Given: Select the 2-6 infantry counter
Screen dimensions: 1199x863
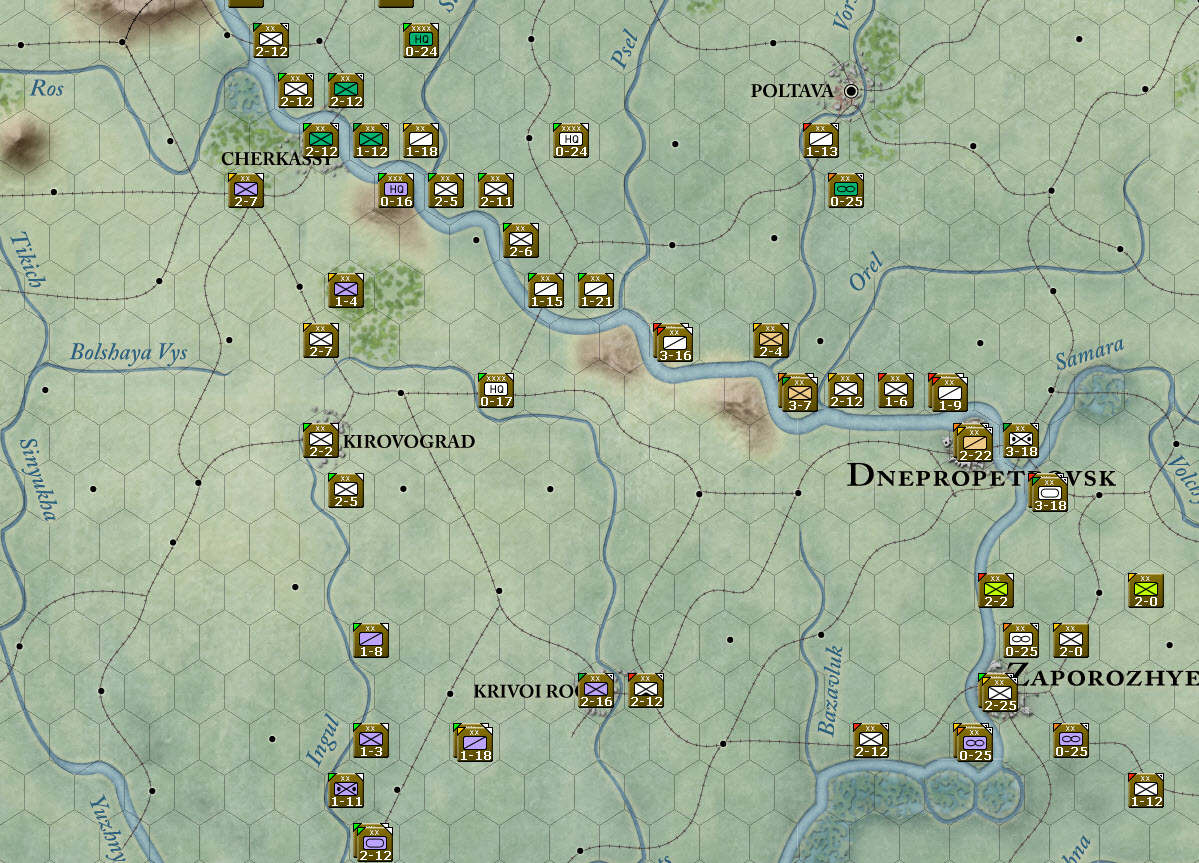Looking at the screenshot, I should [521, 241].
